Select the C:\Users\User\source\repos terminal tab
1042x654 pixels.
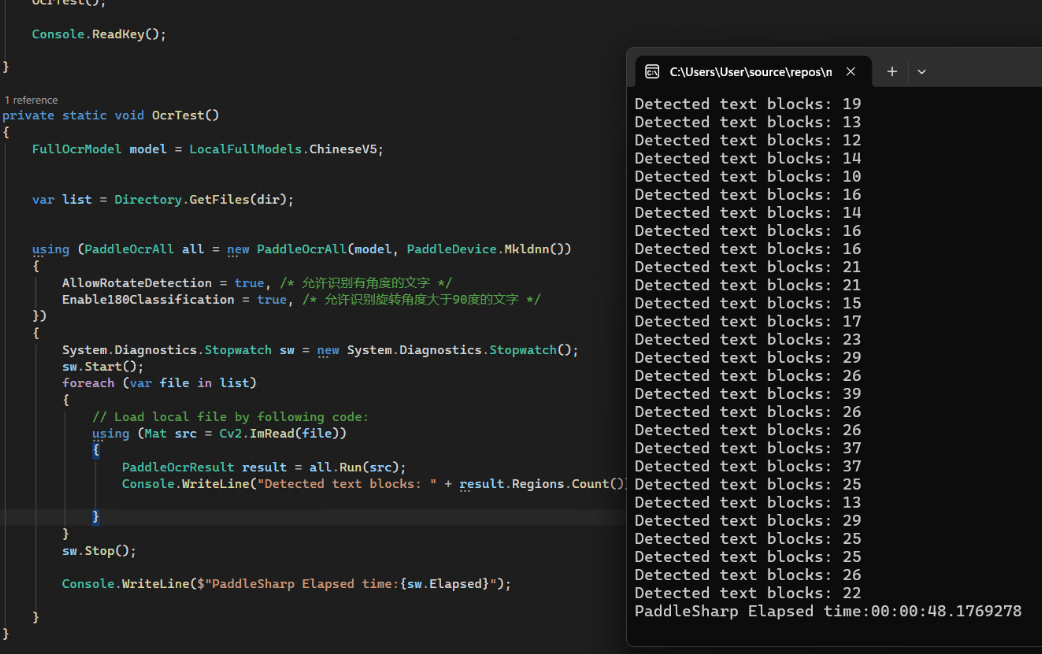tap(754, 72)
